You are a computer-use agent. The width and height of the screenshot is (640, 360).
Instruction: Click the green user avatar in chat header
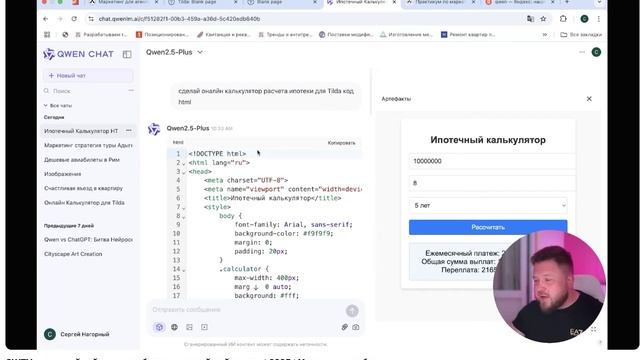(x=596, y=52)
